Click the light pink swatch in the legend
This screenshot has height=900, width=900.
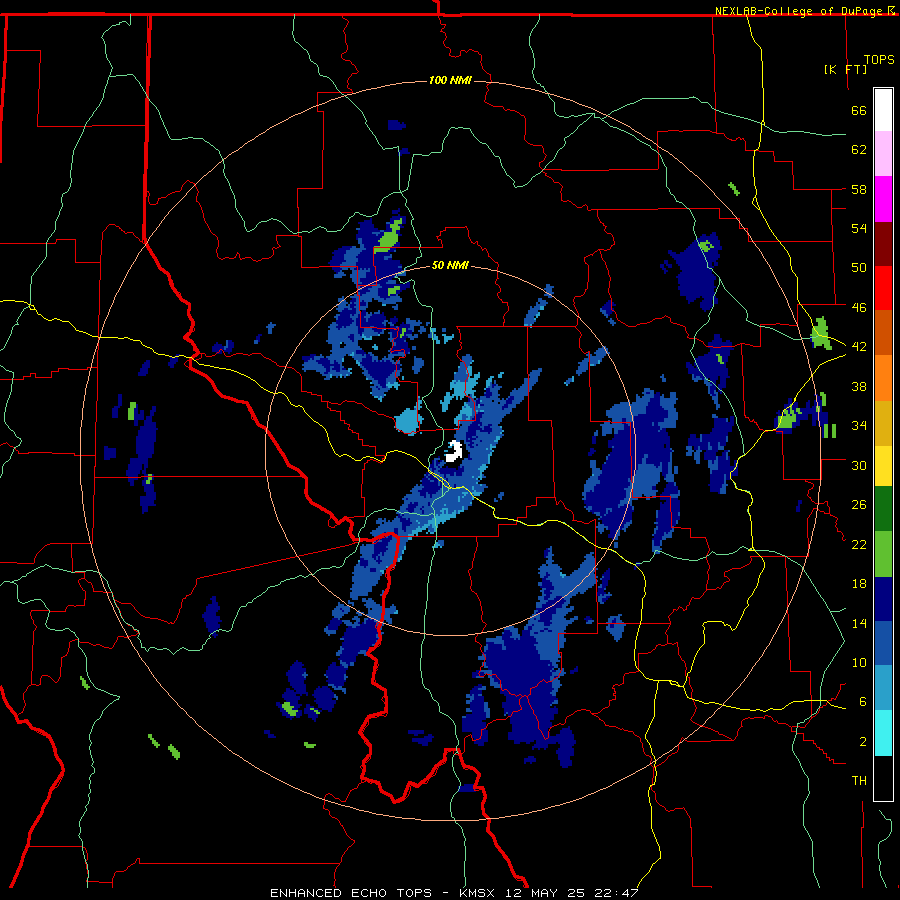click(x=883, y=153)
